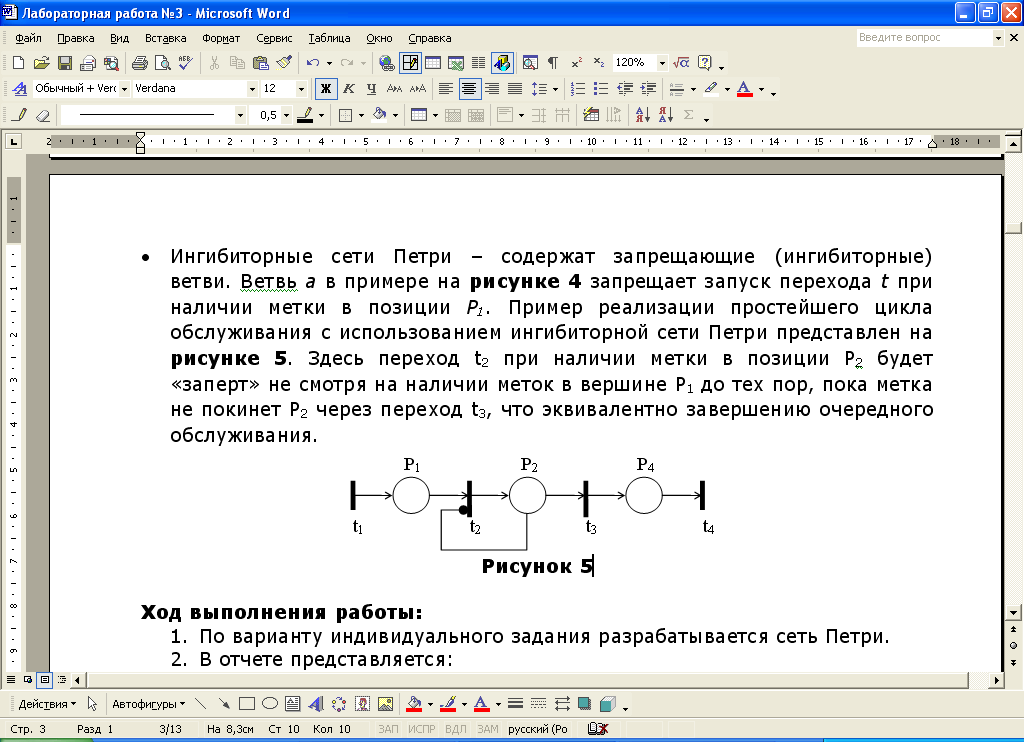Open the Справка menu

(x=430, y=38)
